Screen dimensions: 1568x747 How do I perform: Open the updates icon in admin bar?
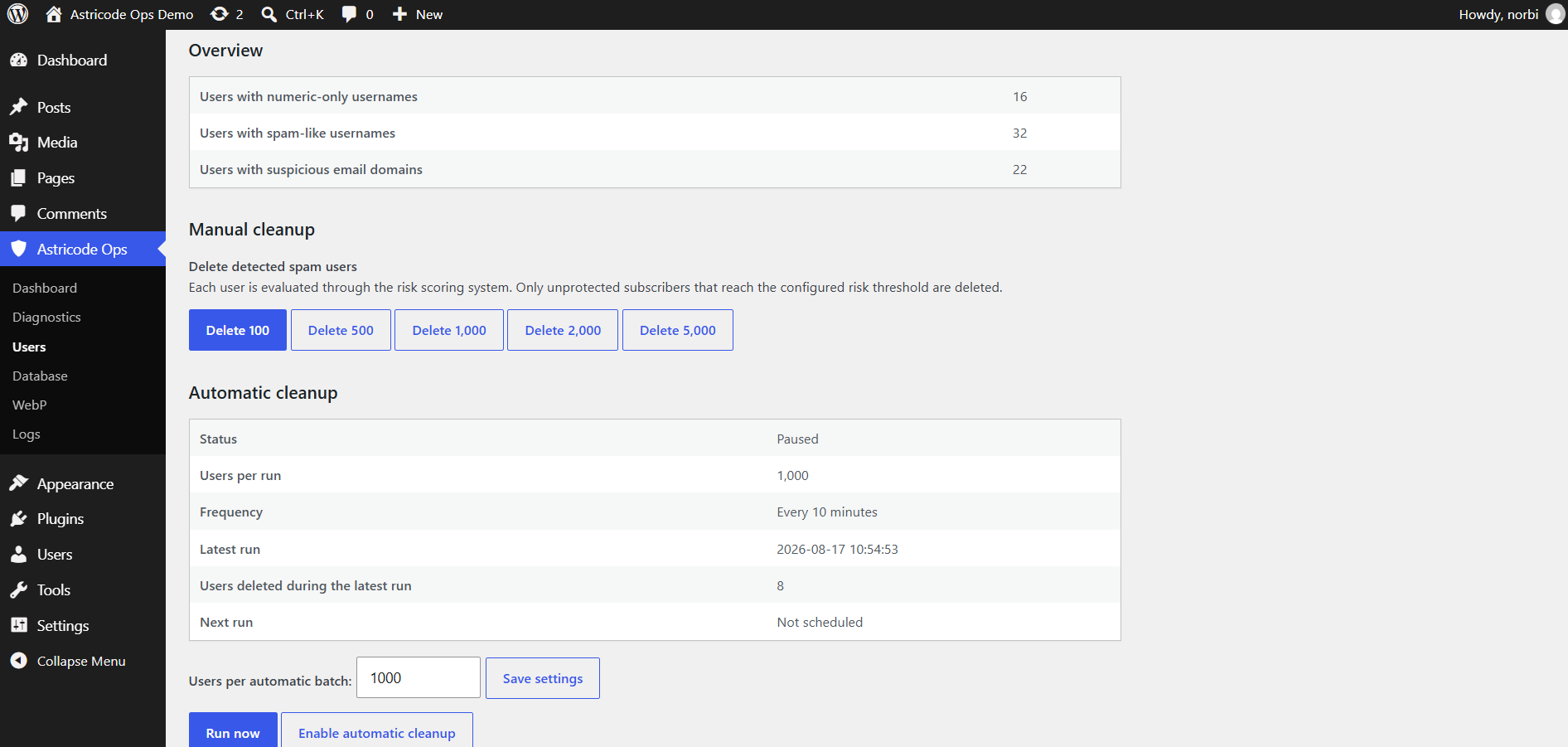click(220, 14)
